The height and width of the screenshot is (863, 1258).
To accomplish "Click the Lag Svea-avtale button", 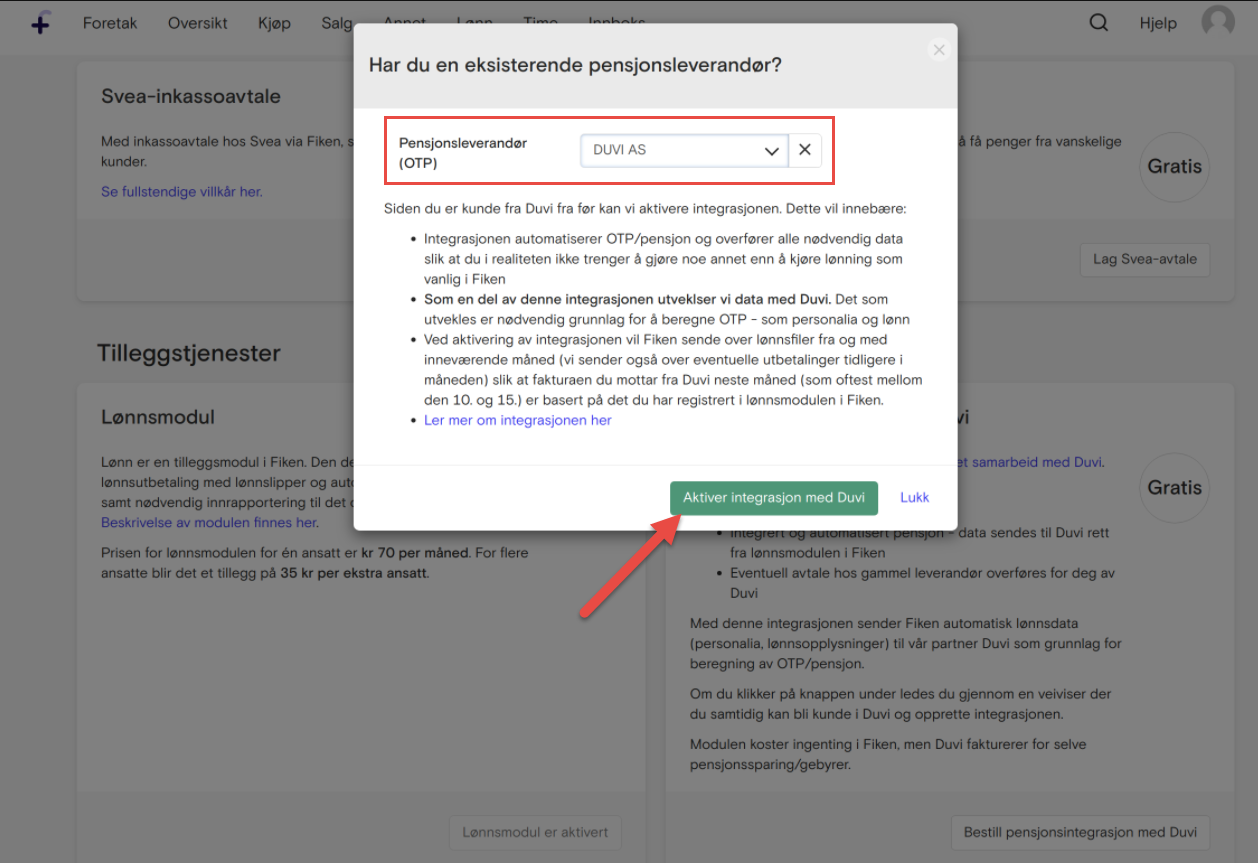I will [1145, 259].
